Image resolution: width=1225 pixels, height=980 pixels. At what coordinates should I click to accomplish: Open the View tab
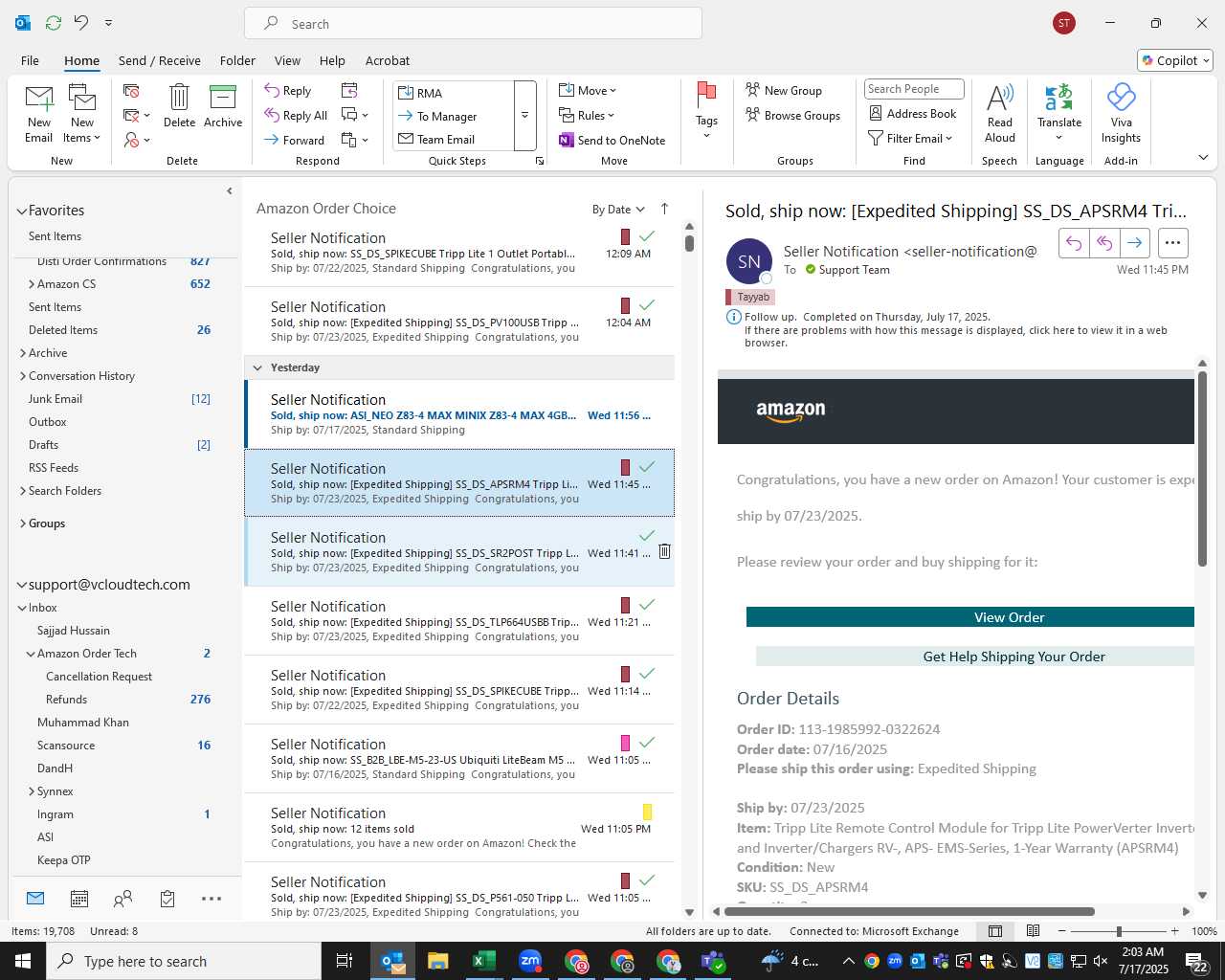point(287,60)
